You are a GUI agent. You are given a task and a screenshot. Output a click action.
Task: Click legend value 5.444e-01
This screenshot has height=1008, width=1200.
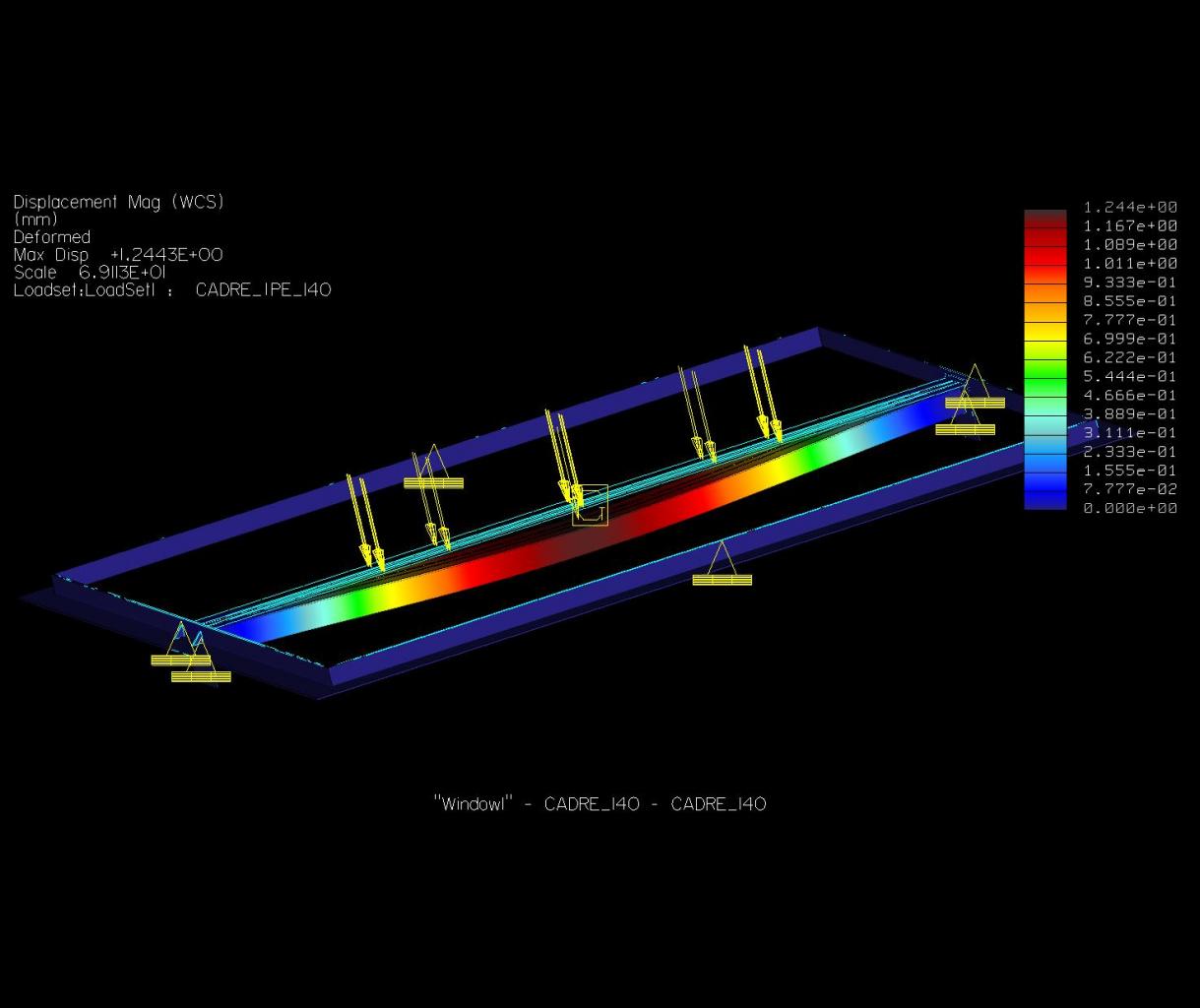coord(1130,376)
